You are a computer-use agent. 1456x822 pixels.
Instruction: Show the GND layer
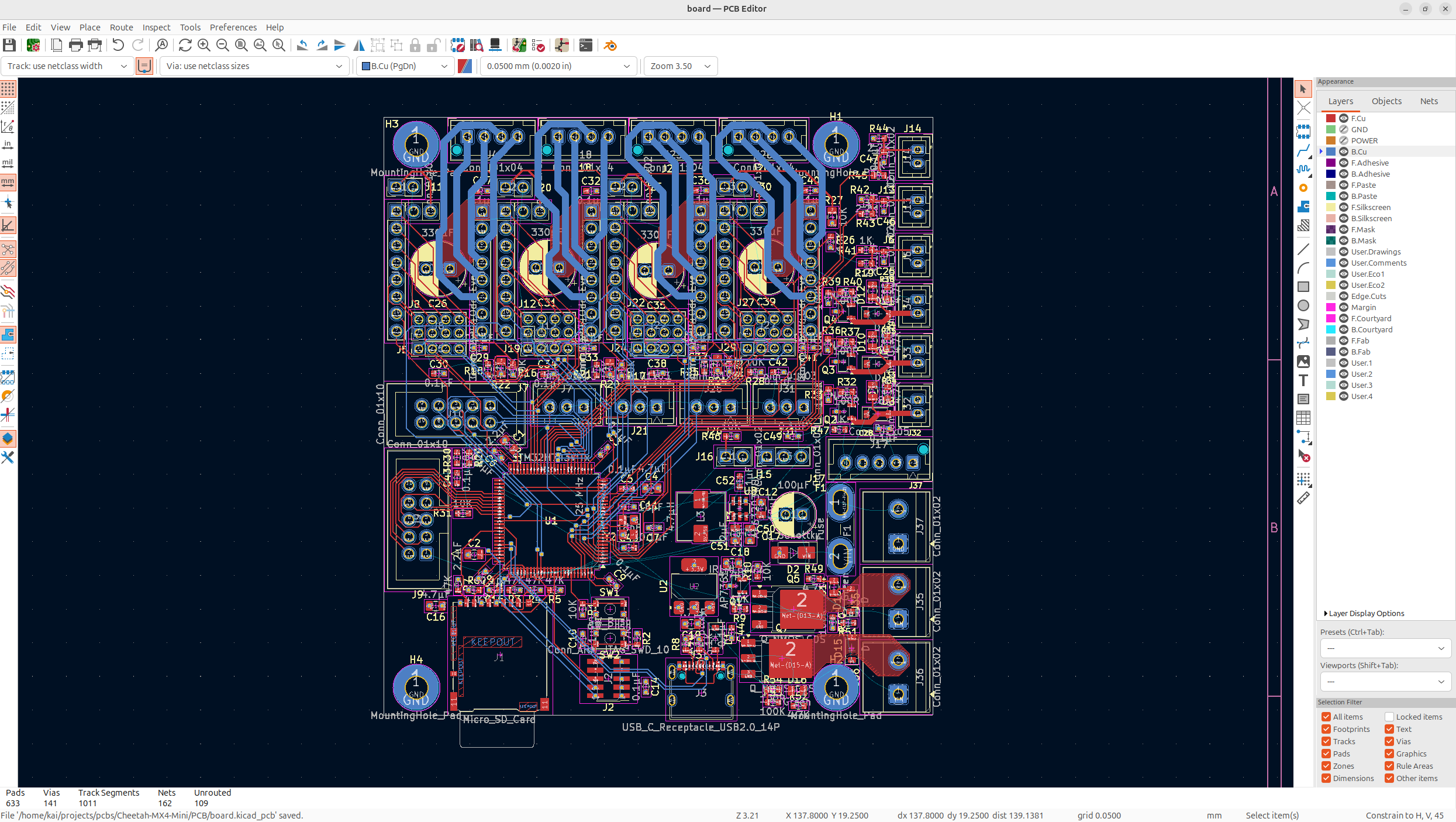coord(1344,129)
